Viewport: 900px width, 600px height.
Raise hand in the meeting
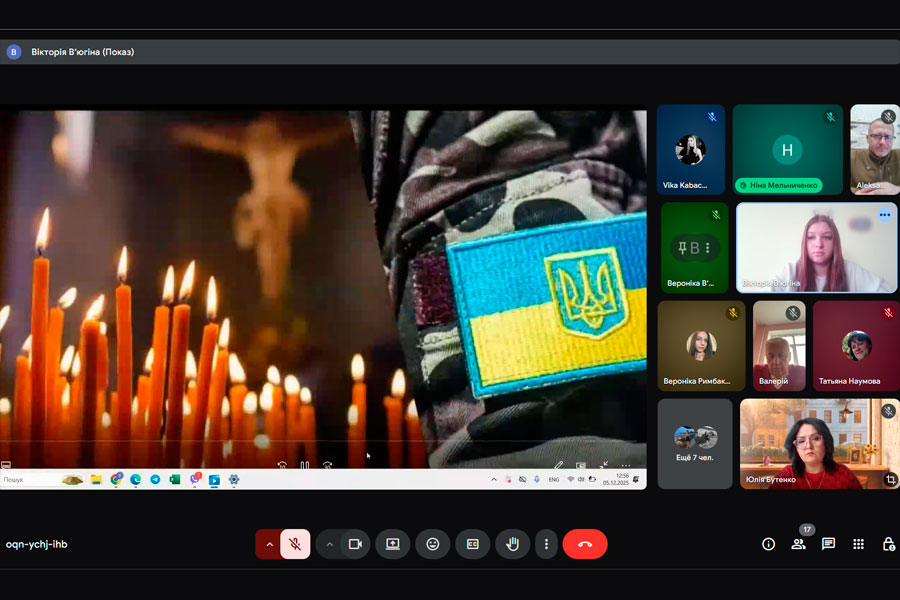[513, 544]
